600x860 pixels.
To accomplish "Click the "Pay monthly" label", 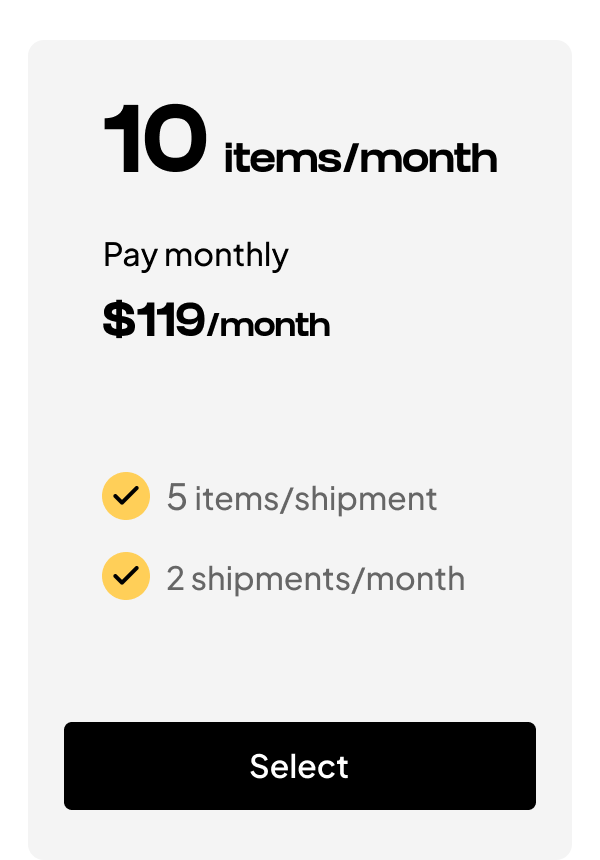I will point(196,256).
